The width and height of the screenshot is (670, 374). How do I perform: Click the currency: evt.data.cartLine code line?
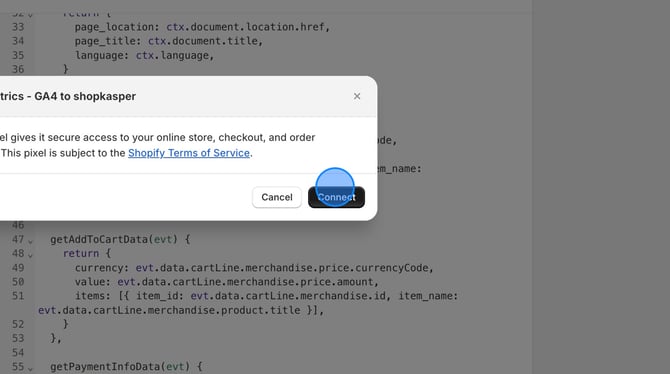254,268
